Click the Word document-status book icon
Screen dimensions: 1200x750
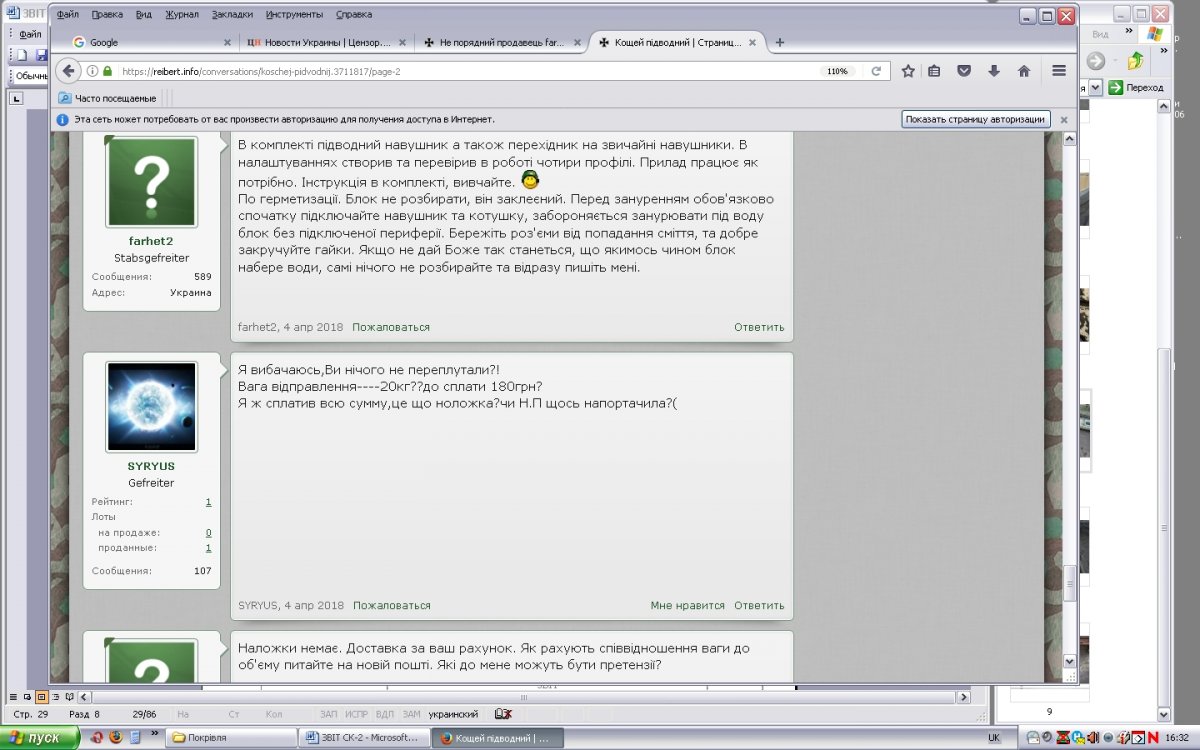tap(503, 714)
